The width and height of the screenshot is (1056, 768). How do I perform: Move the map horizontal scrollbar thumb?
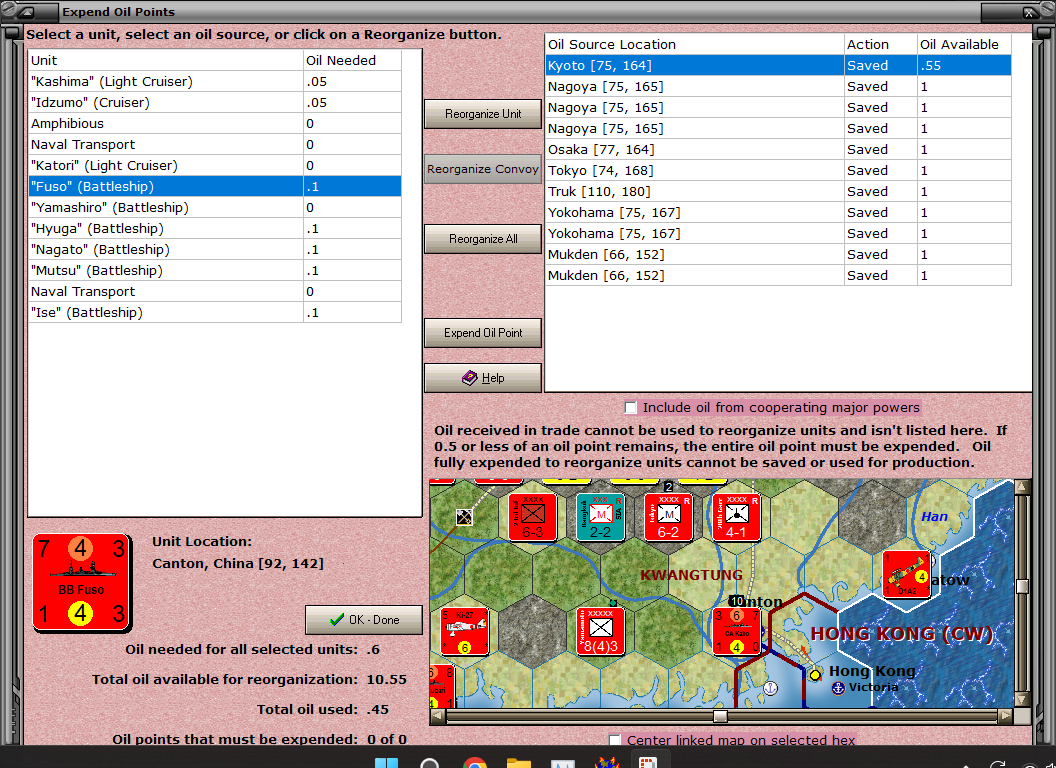pos(720,716)
